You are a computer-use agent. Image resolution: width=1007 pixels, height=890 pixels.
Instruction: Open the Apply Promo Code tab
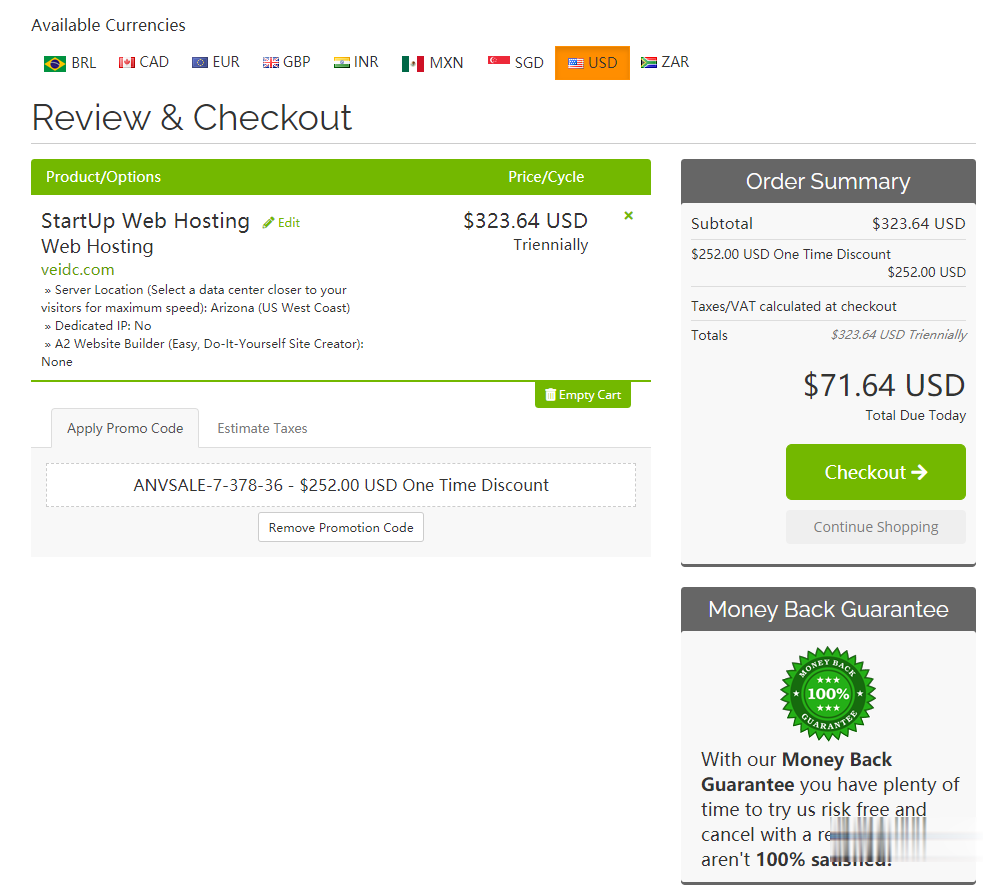[x=125, y=428]
